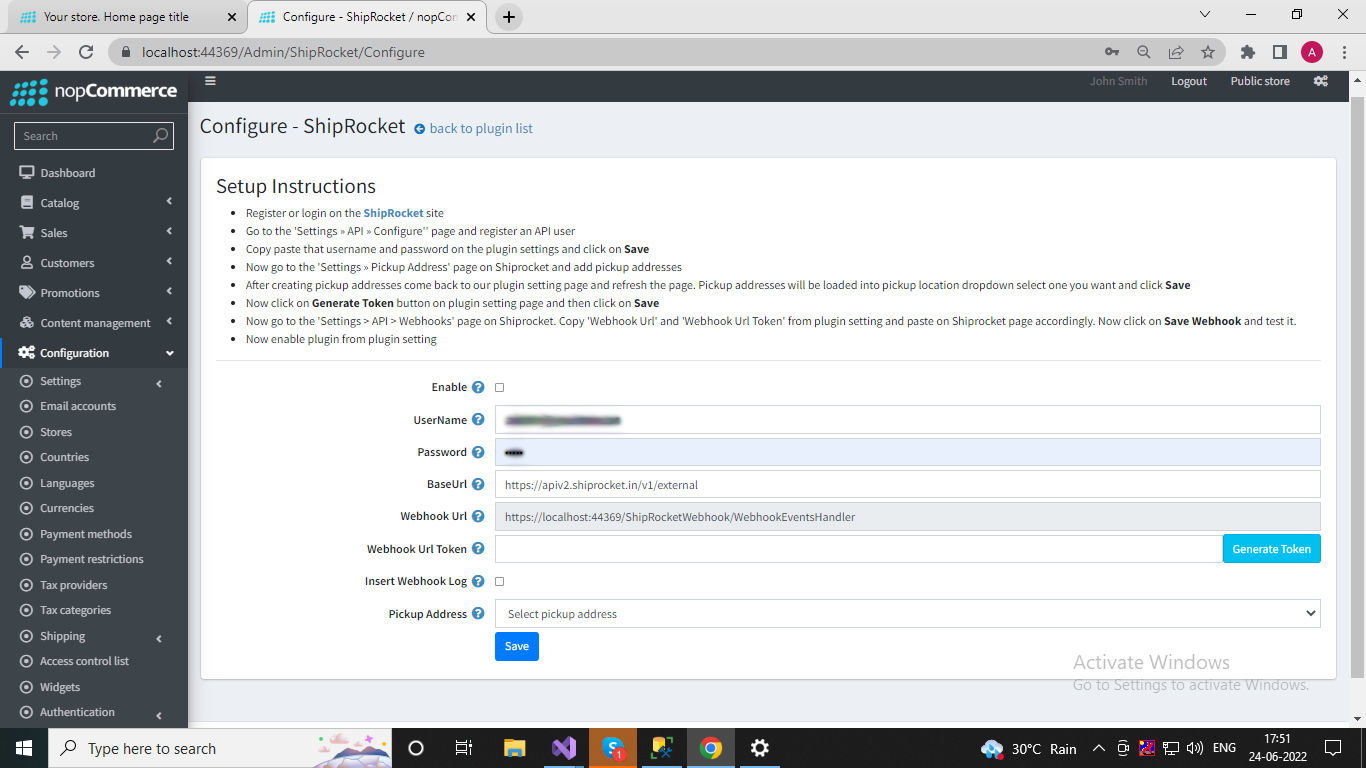
Task: Open Visual Studio from taskbar
Action: tap(564, 748)
